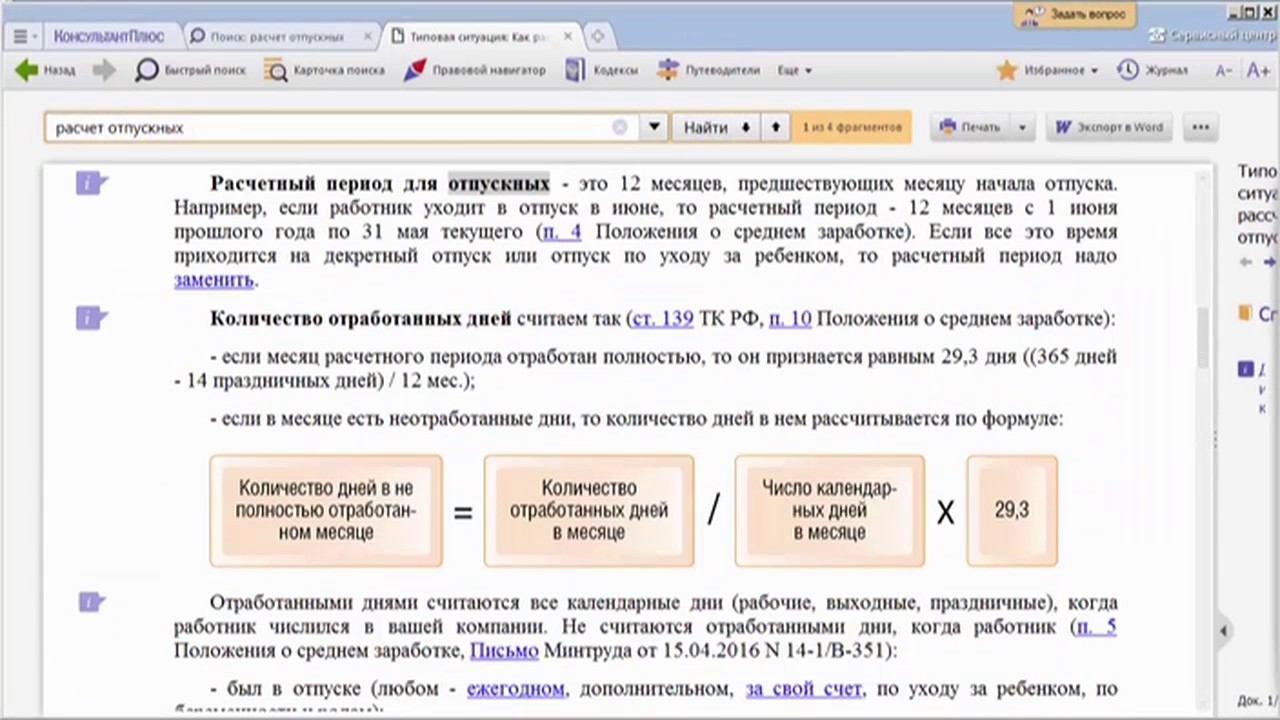This screenshot has width=1280, height=720.
Task: Click the Задать вопрос button
Action: click(1075, 14)
